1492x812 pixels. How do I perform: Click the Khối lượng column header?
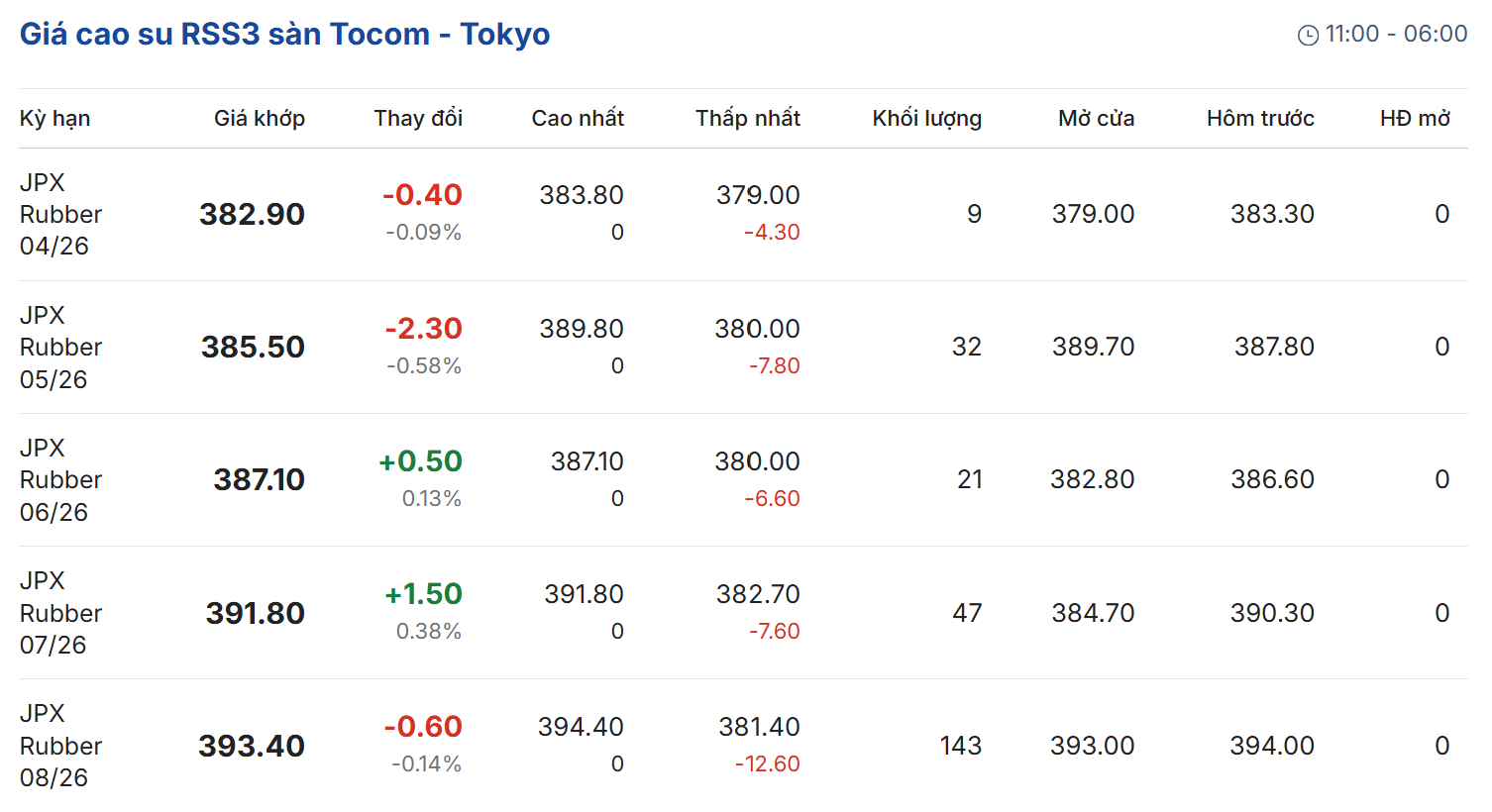click(926, 119)
